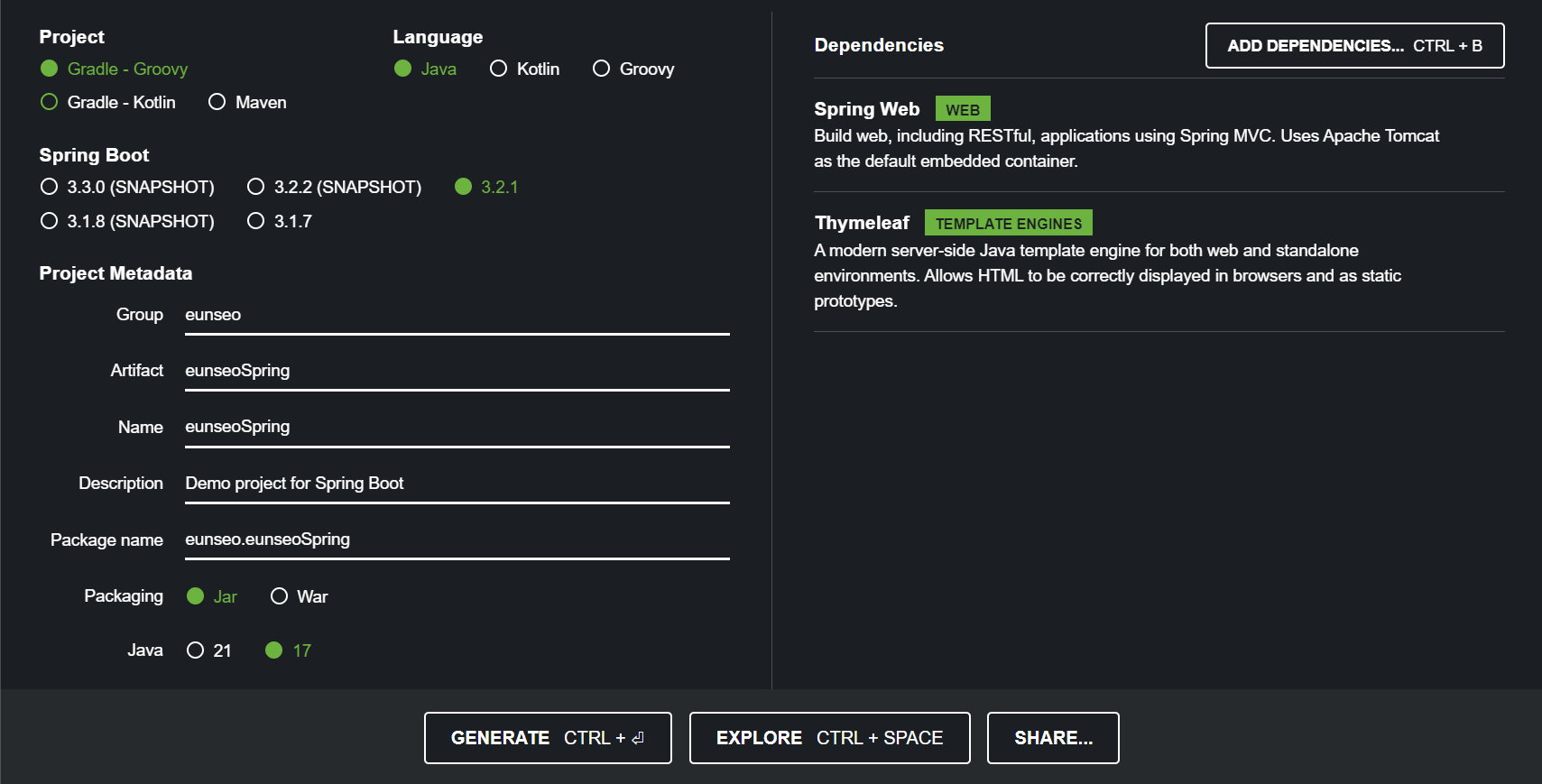Click the Description label
The width and height of the screenshot is (1542, 784).
click(x=121, y=484)
